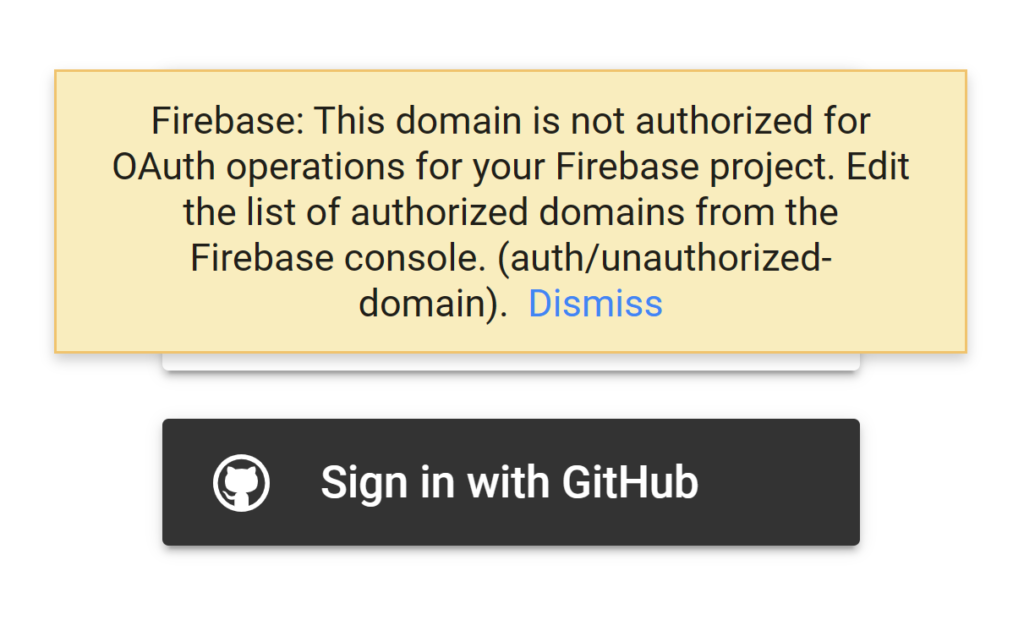Click the GitHub octocat logo icon
Viewport: 1024px width, 637px height.
(x=241, y=483)
